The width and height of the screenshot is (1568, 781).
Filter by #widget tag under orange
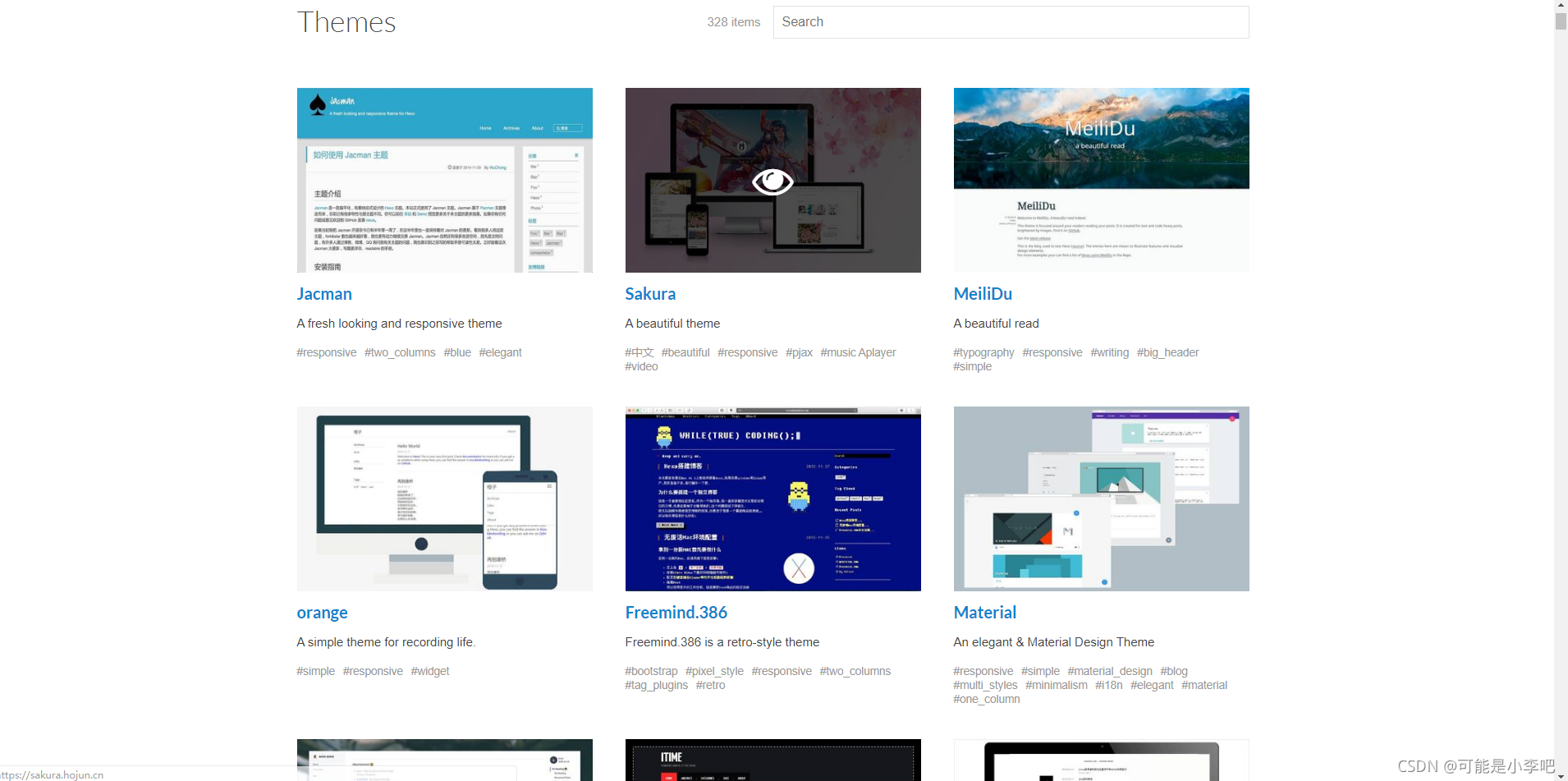[x=429, y=671]
